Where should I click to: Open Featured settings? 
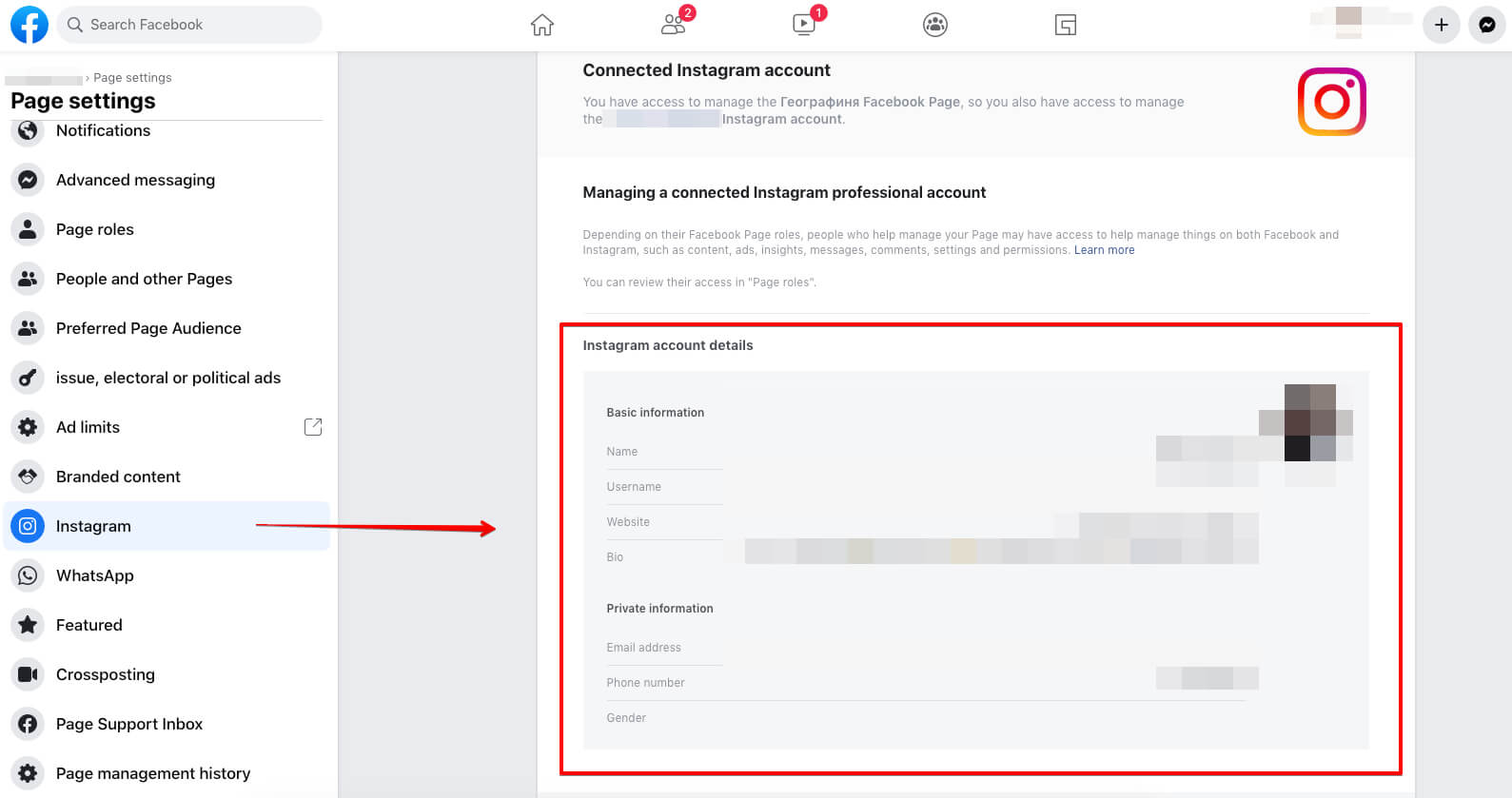click(x=89, y=625)
